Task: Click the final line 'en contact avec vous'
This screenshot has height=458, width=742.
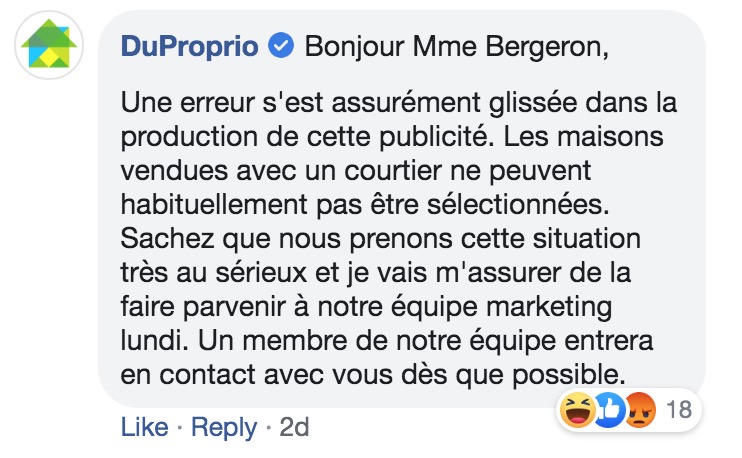Action: click(x=373, y=375)
